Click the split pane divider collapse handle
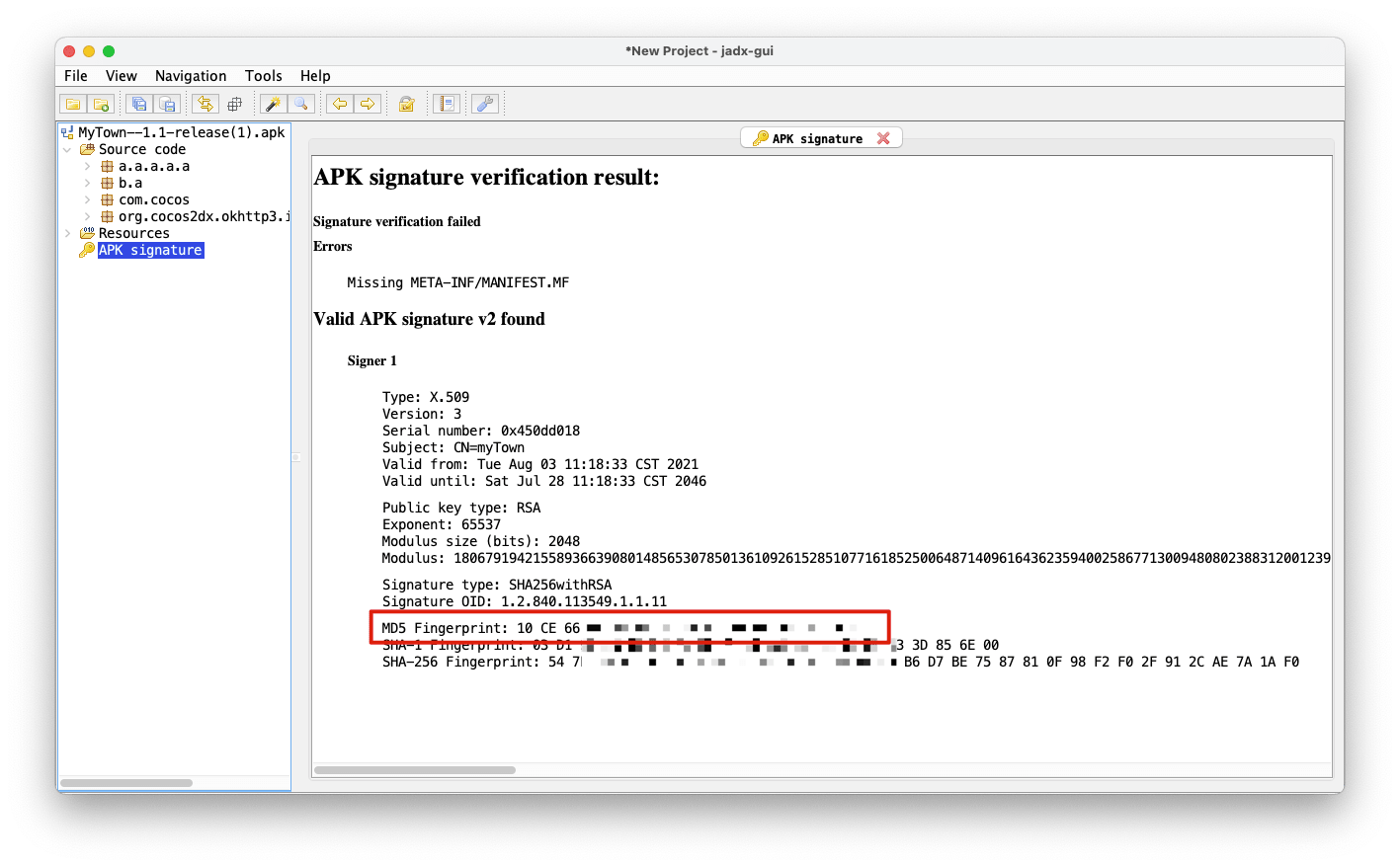Screen dimensions: 1400x867 click(x=295, y=457)
